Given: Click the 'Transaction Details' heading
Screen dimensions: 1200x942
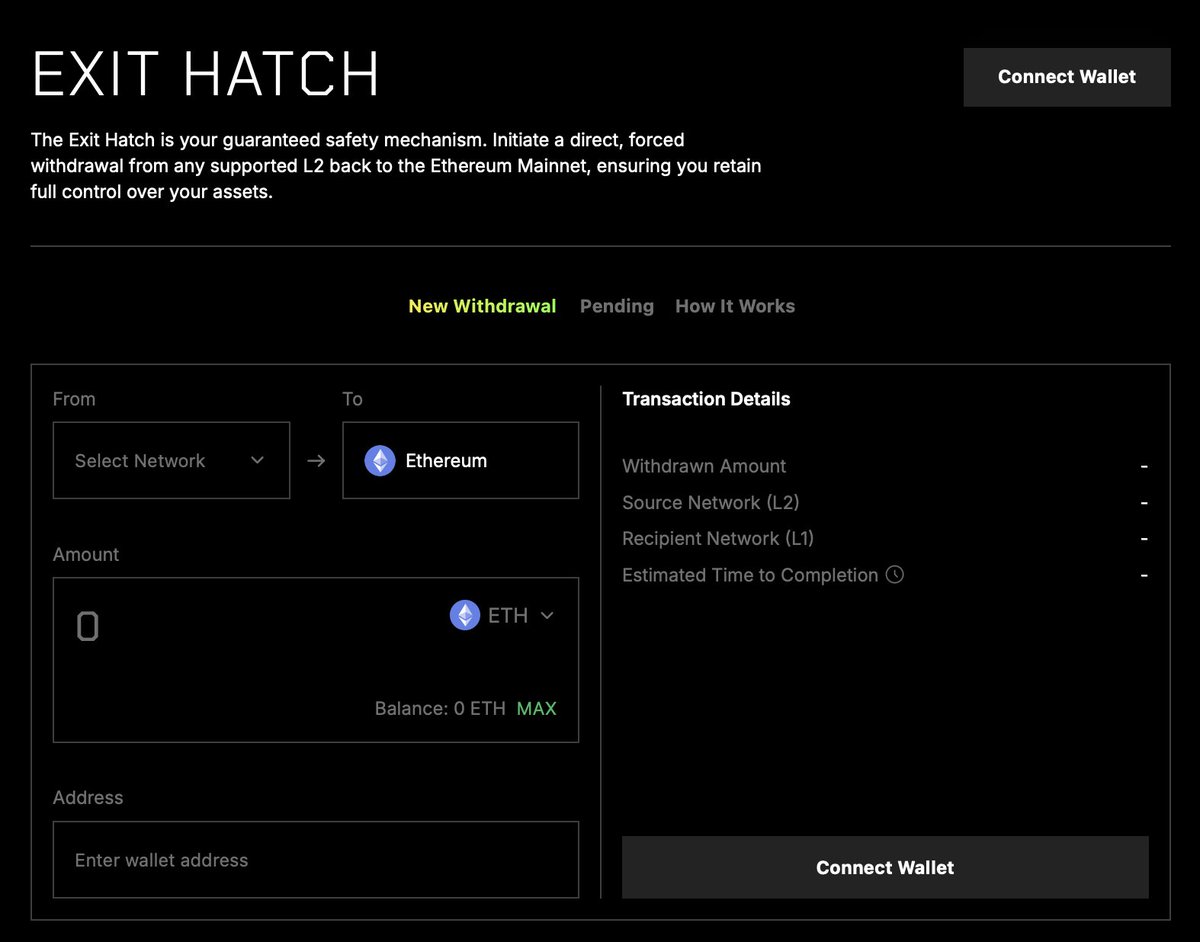Looking at the screenshot, I should click(706, 399).
